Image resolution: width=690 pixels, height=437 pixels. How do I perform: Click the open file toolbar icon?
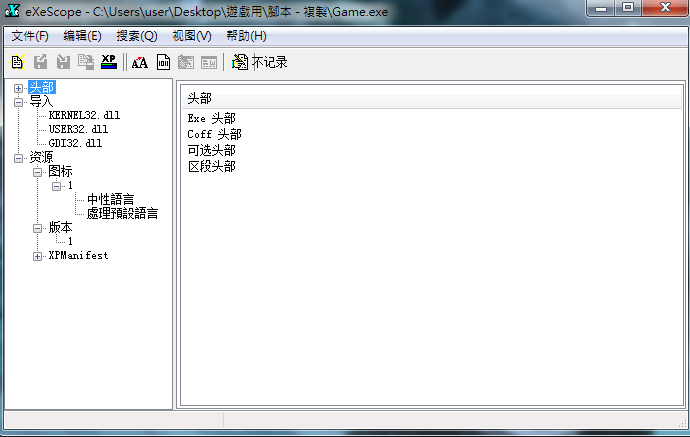click(x=17, y=62)
